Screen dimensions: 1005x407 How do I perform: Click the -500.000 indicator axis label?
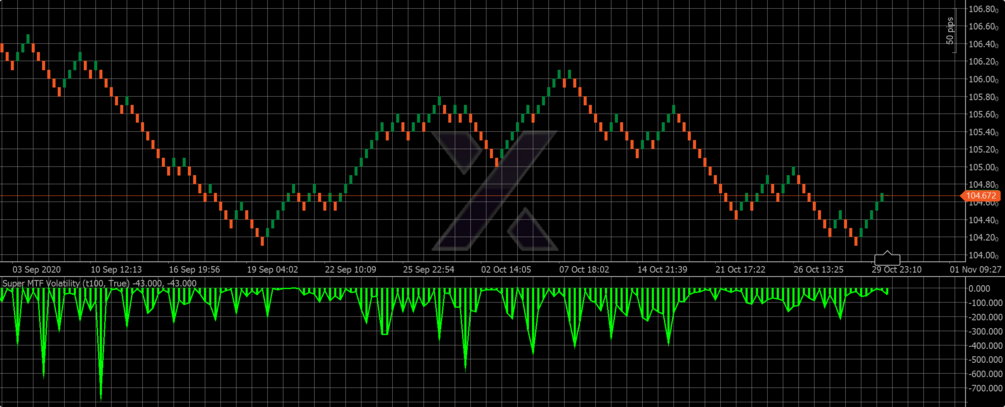coord(984,360)
